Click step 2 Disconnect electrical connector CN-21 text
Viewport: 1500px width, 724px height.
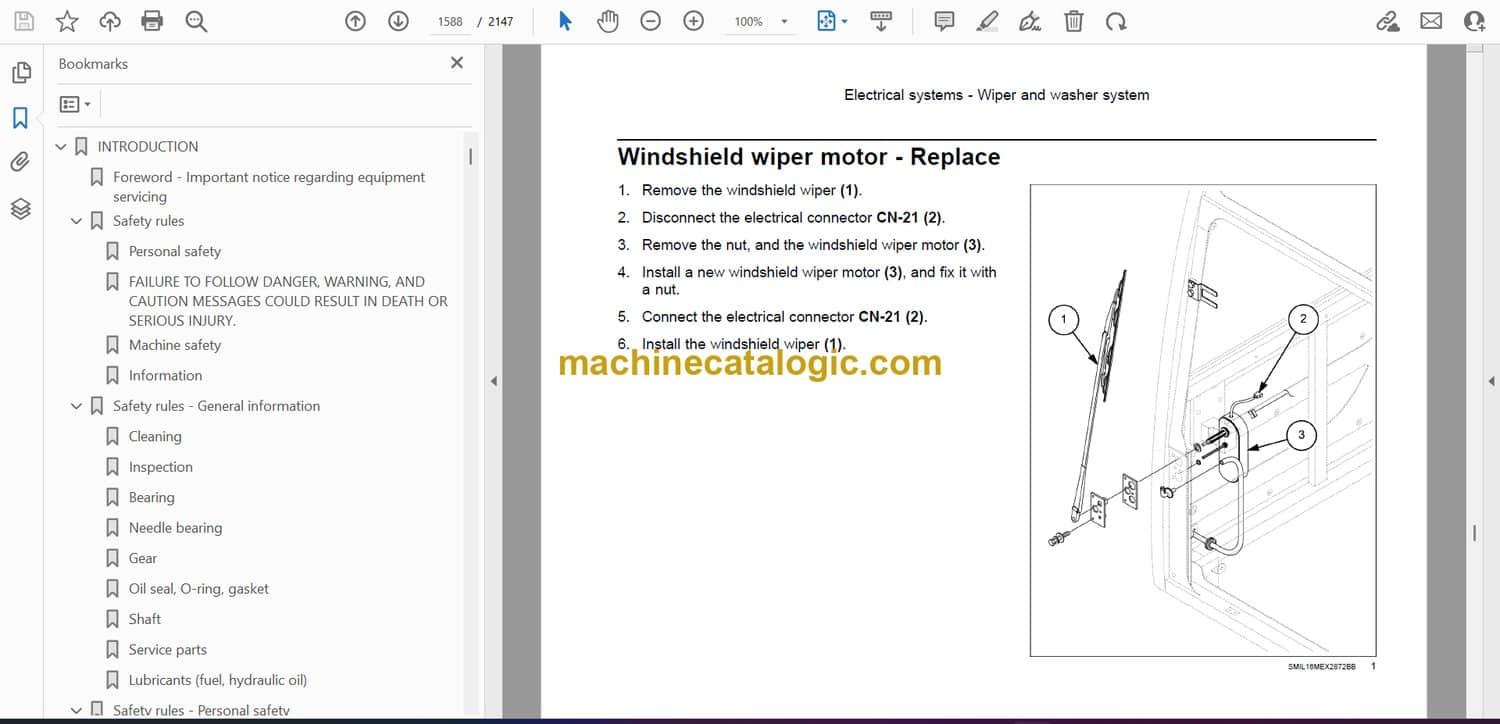coord(793,217)
